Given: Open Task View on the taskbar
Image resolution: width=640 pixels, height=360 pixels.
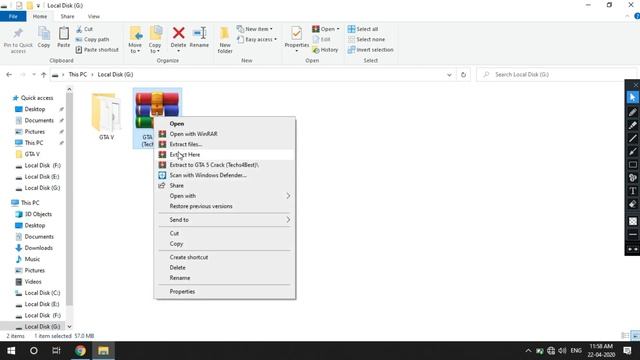Looking at the screenshot, I should pyautogui.click(x=56, y=351).
